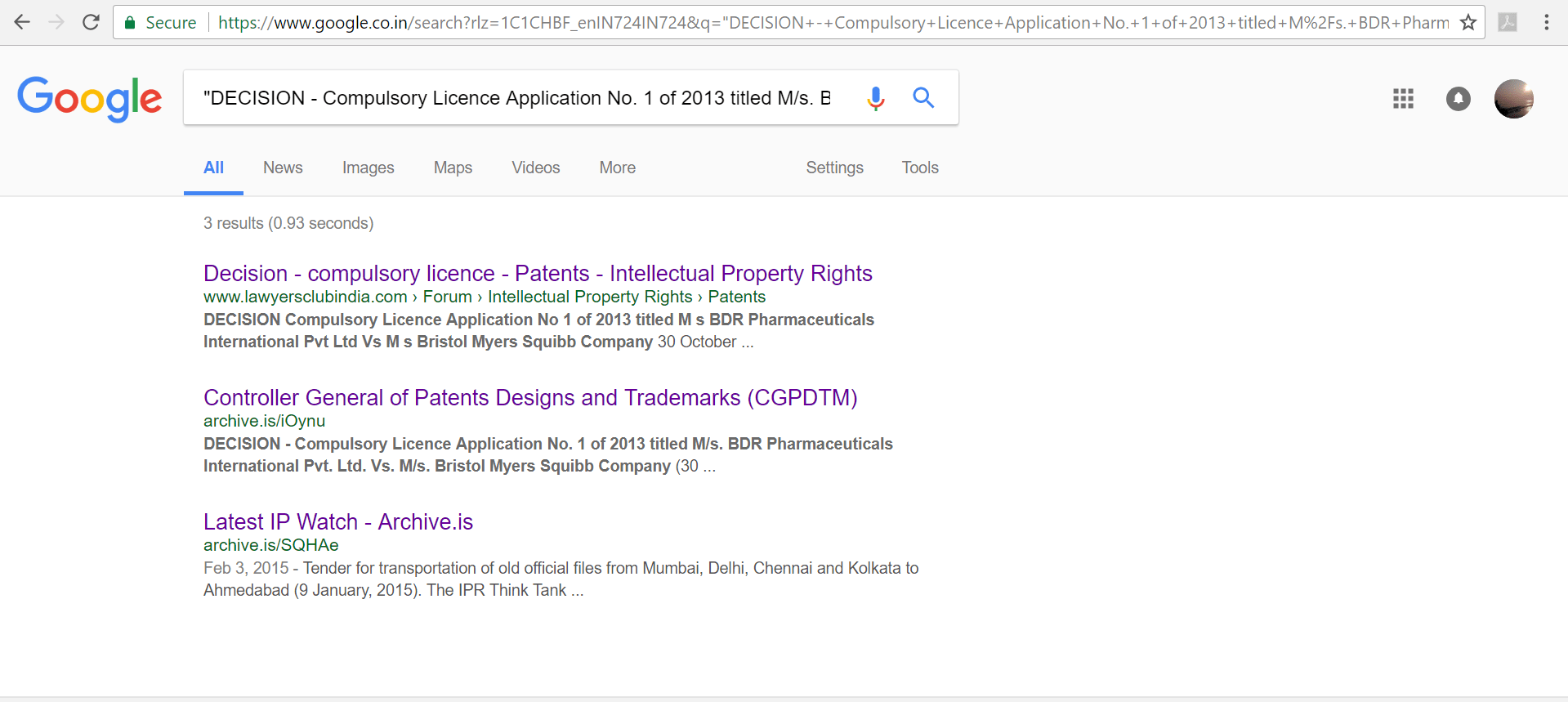Open Google notifications bell
Screen dimensions: 1568x702
point(1458,99)
